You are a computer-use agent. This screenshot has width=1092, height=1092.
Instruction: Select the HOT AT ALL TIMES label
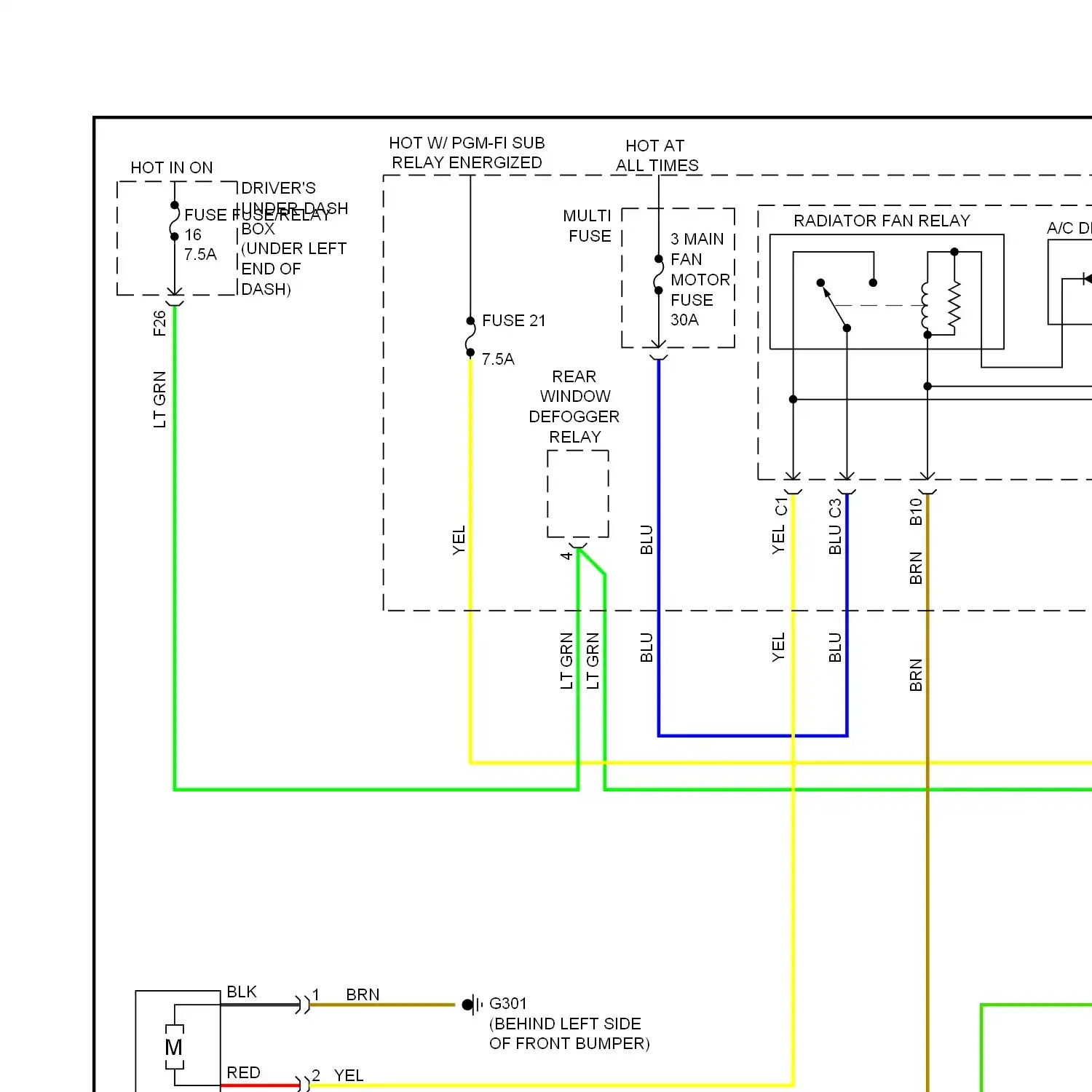pyautogui.click(x=657, y=156)
